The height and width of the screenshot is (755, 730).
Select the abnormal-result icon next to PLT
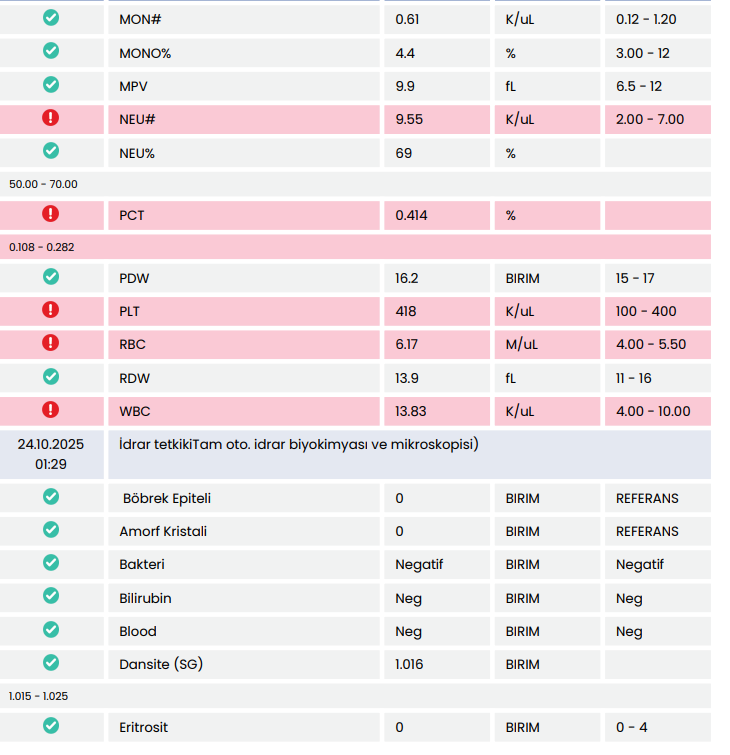click(51, 310)
